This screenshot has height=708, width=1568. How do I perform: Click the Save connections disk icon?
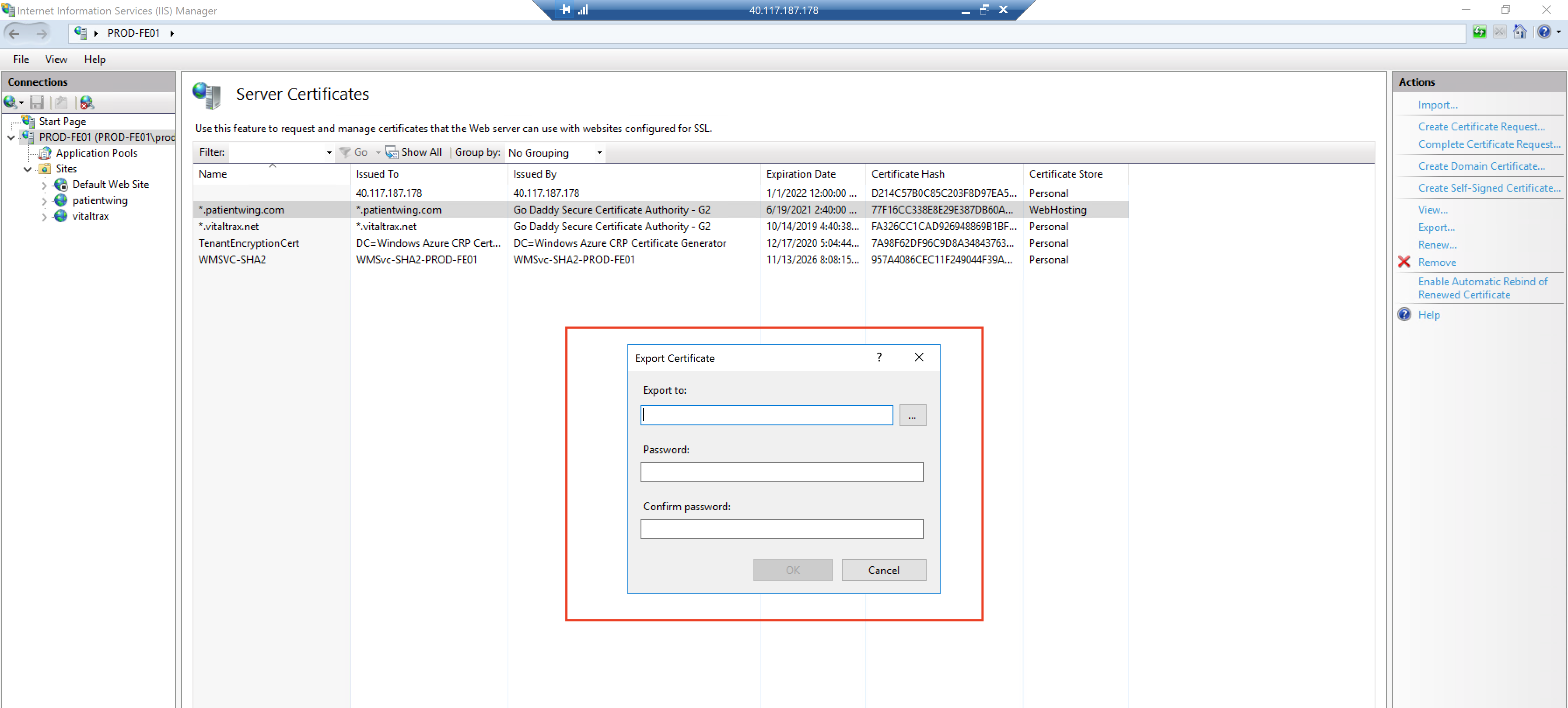pyautogui.click(x=36, y=102)
